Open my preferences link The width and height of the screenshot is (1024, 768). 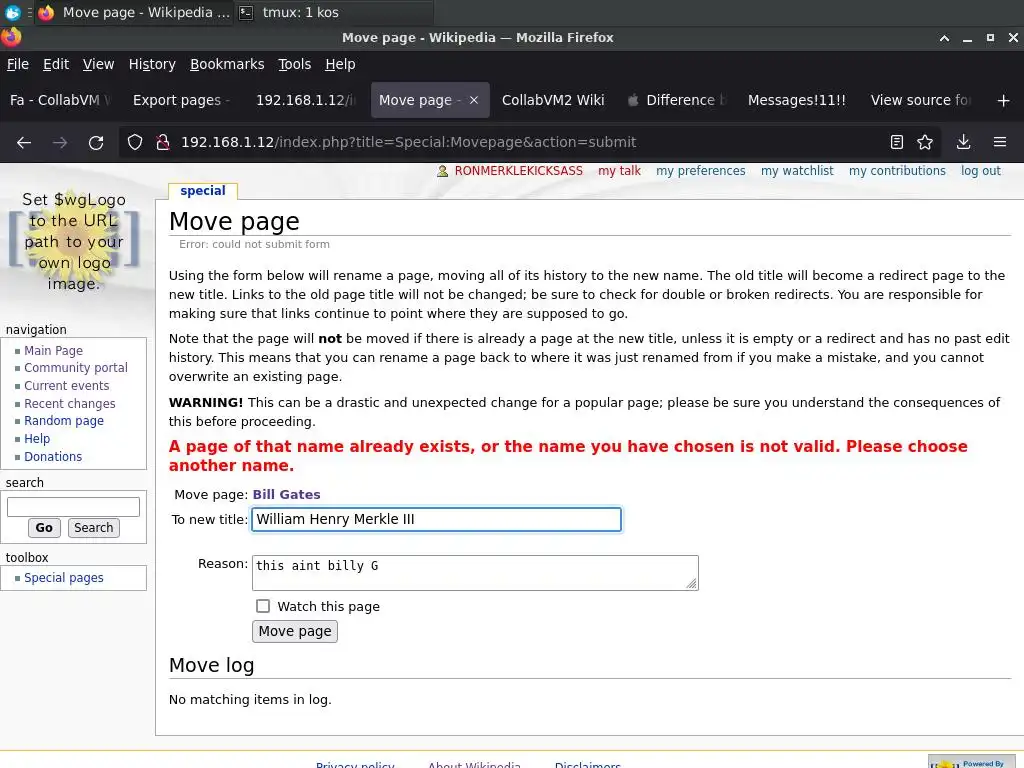(x=700, y=171)
